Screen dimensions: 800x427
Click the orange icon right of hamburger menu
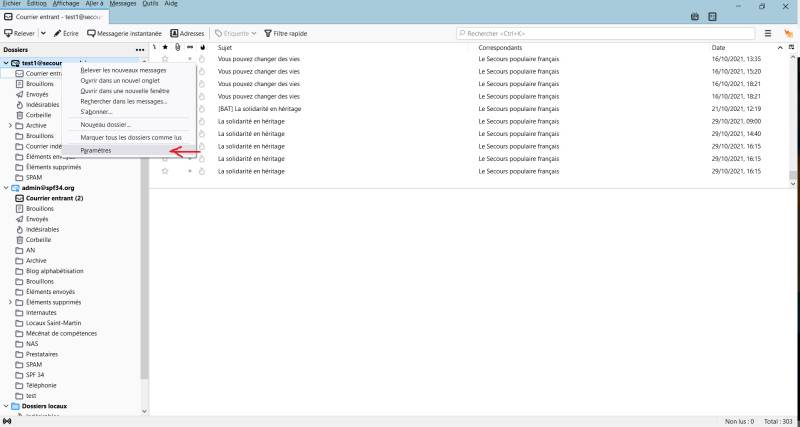click(x=788, y=33)
